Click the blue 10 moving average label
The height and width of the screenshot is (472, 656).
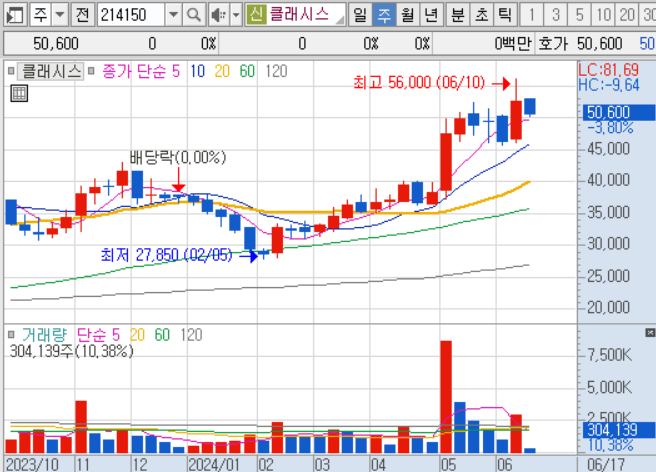197,72
